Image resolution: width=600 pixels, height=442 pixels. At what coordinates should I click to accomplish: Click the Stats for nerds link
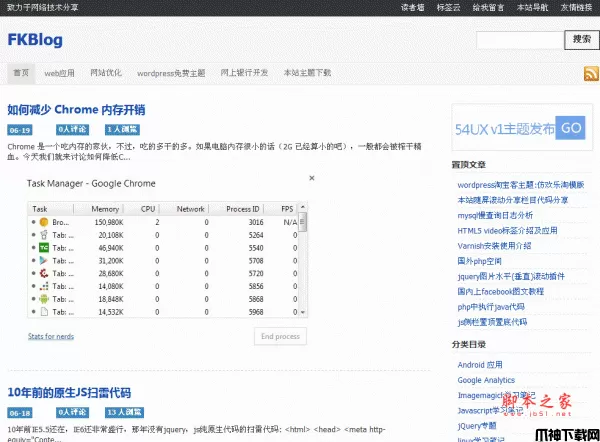point(51,336)
